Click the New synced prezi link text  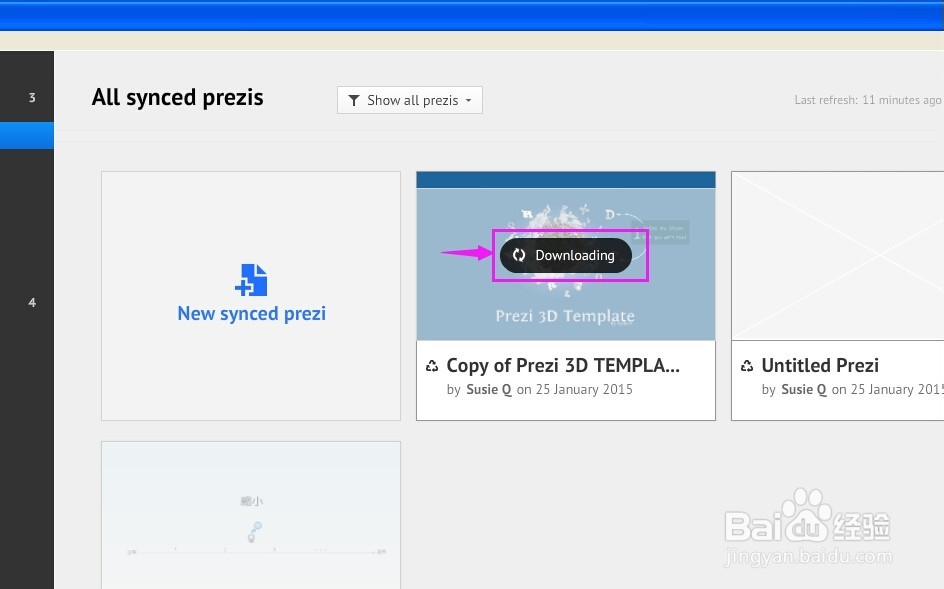click(252, 314)
